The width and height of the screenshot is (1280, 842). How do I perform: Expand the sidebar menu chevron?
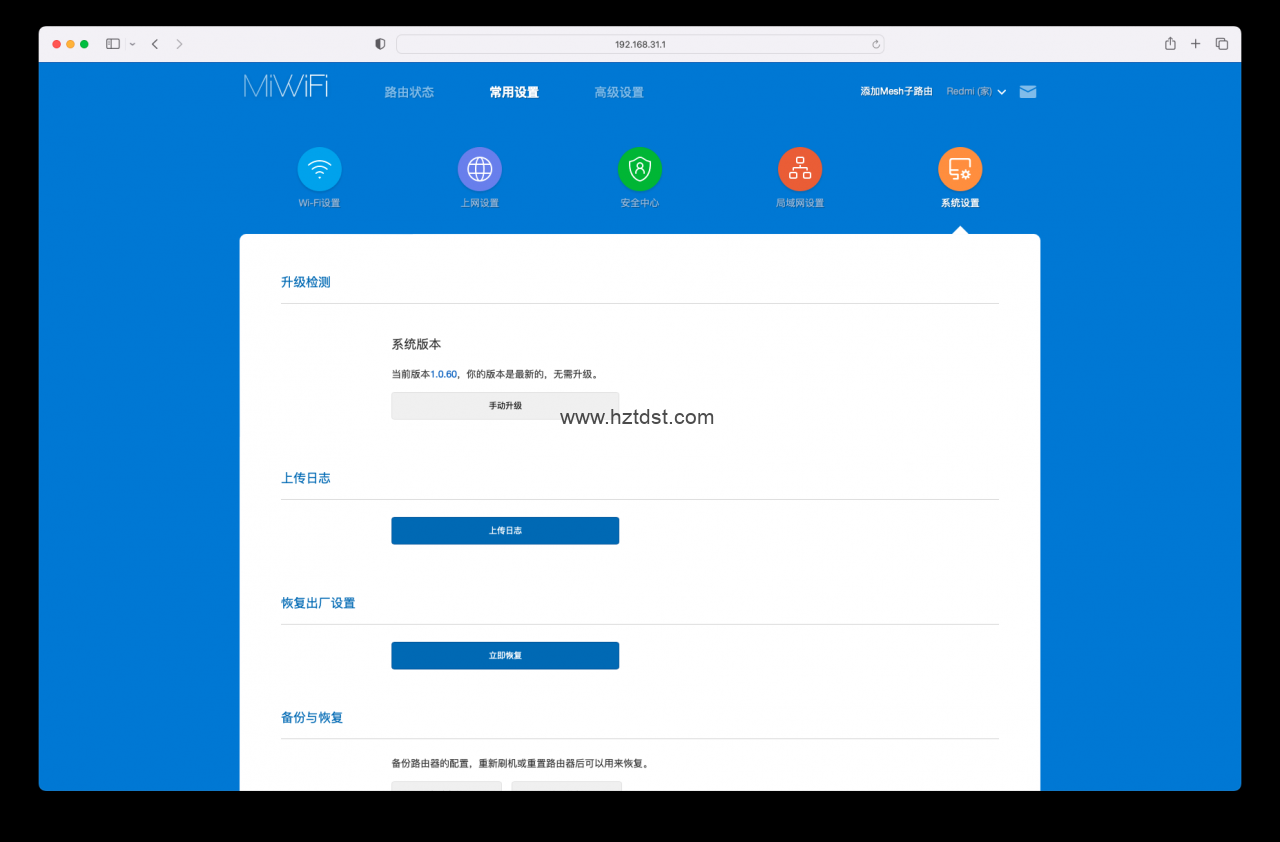(x=132, y=44)
